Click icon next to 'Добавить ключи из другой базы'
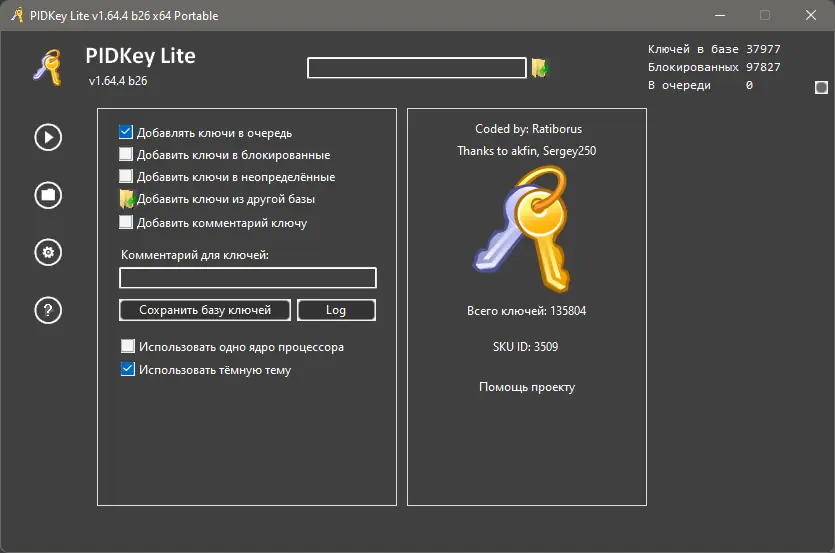The height and width of the screenshot is (553, 835). (x=126, y=200)
